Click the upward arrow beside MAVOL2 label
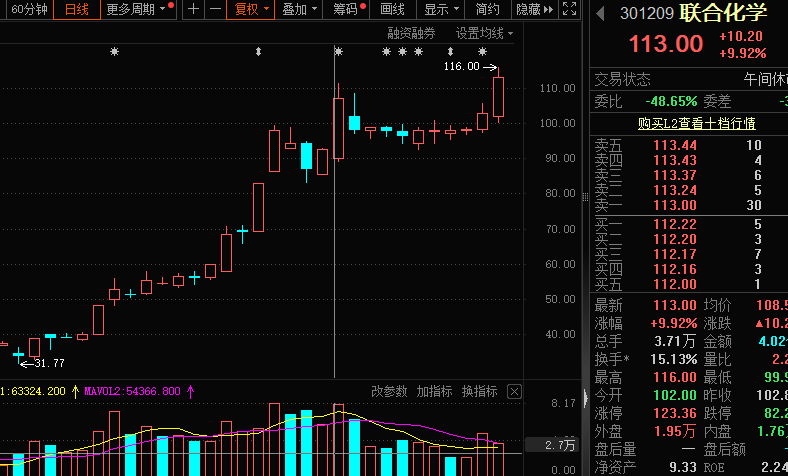The image size is (788, 476). (190, 391)
